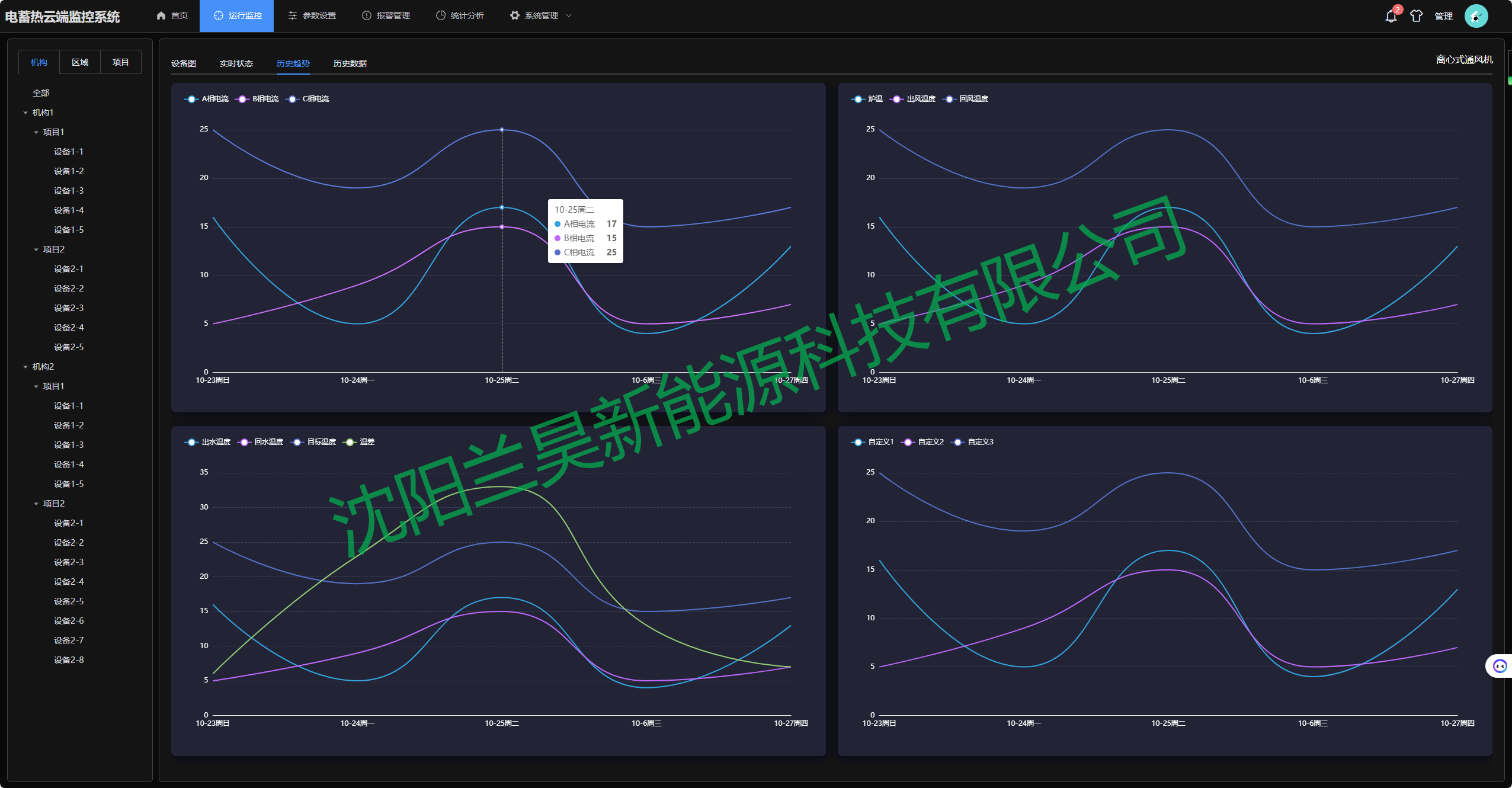Select the 区域 filter button
The width and height of the screenshot is (1512, 788).
pos(80,62)
